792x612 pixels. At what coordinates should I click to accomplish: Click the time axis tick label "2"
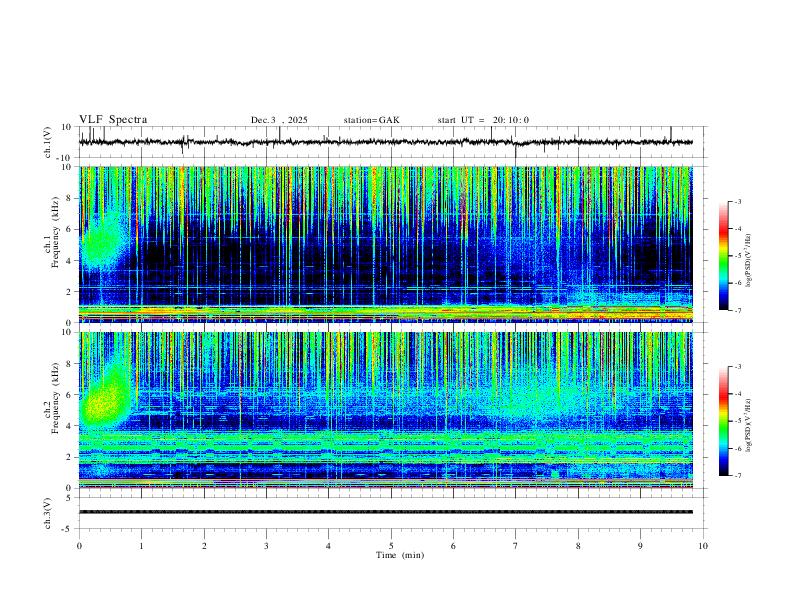pos(204,546)
